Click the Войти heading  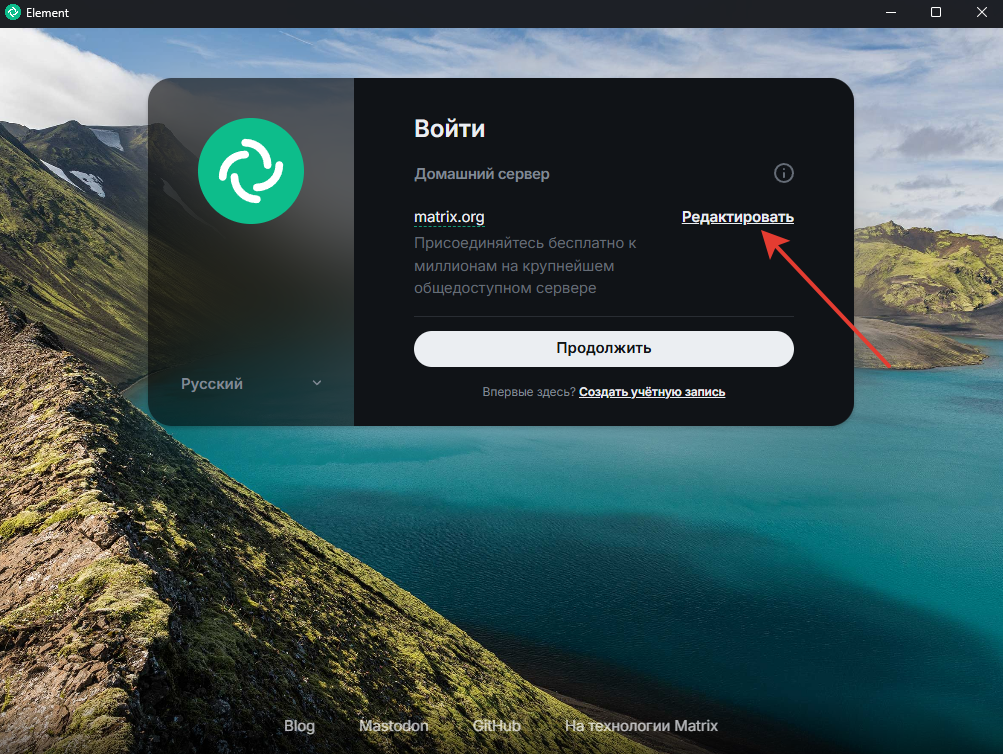coord(449,129)
